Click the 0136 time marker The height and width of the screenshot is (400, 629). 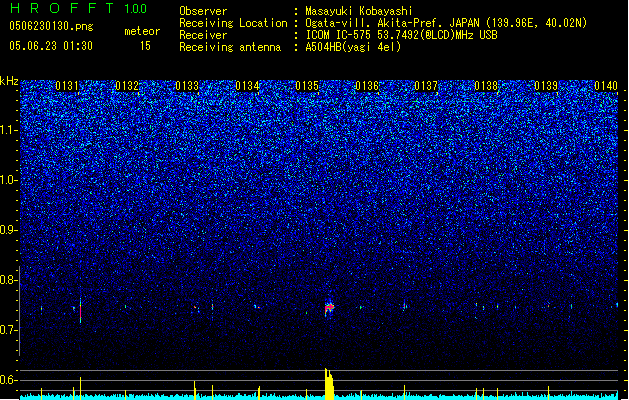367,86
